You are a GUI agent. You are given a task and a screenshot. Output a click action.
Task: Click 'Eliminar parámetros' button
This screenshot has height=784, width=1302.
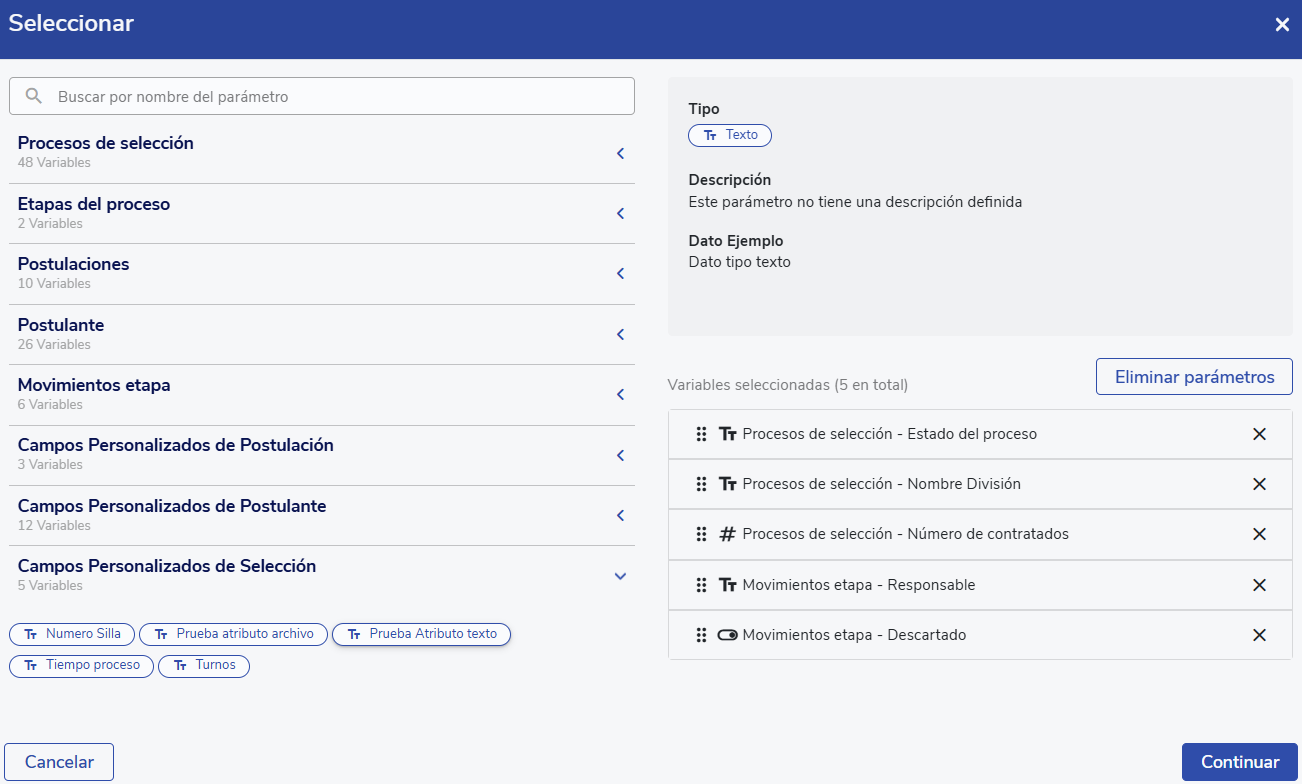click(x=1194, y=377)
